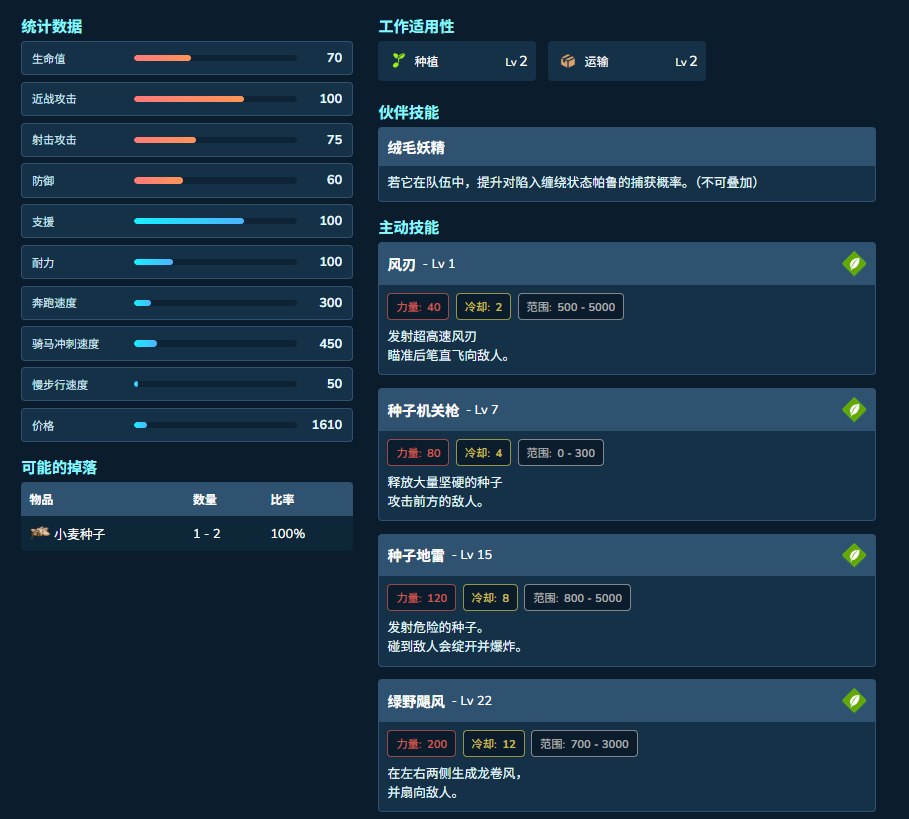Click the 伙伴技能 section heading
The height and width of the screenshot is (819, 909).
409,112
